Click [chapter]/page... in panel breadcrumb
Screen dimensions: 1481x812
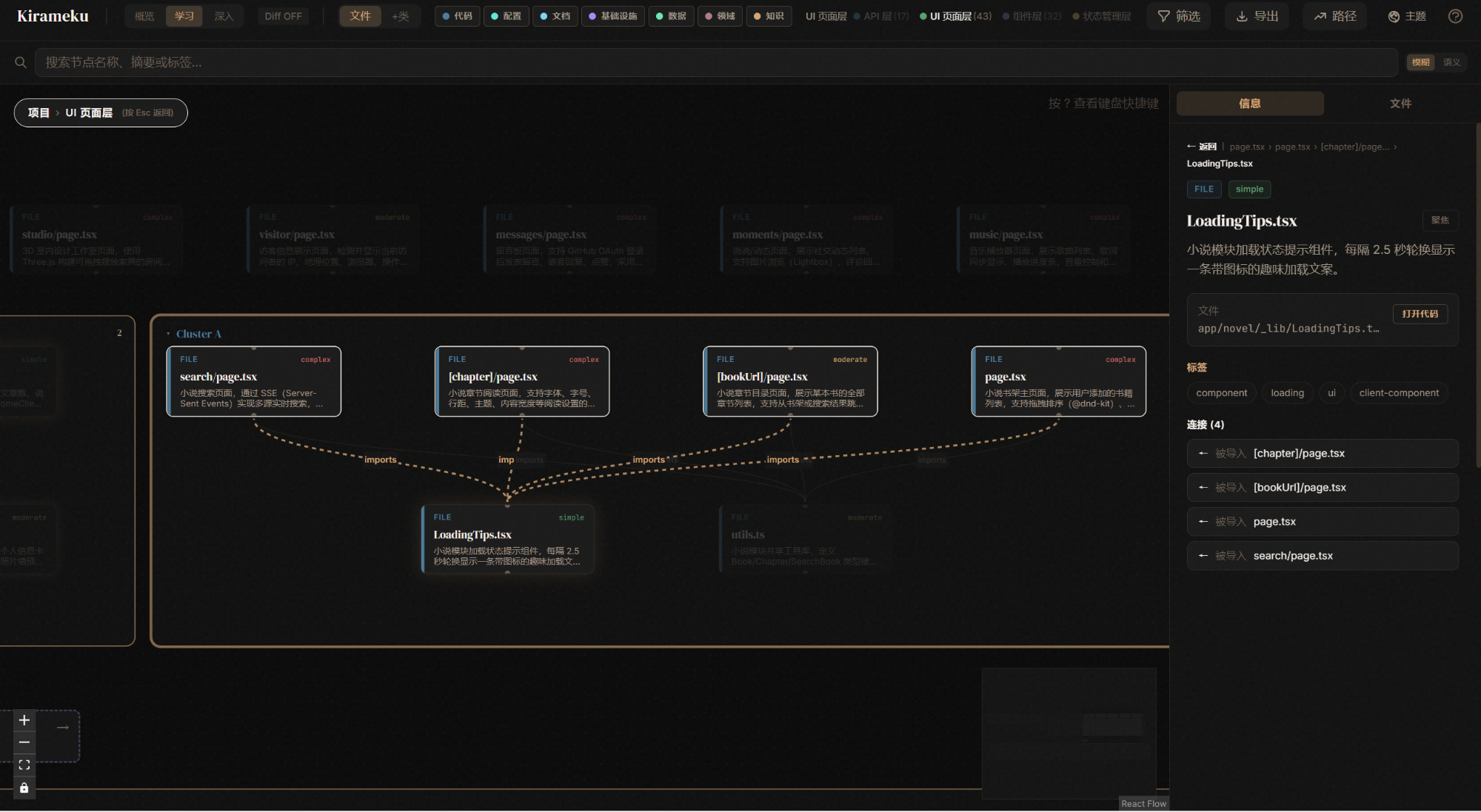1354,147
